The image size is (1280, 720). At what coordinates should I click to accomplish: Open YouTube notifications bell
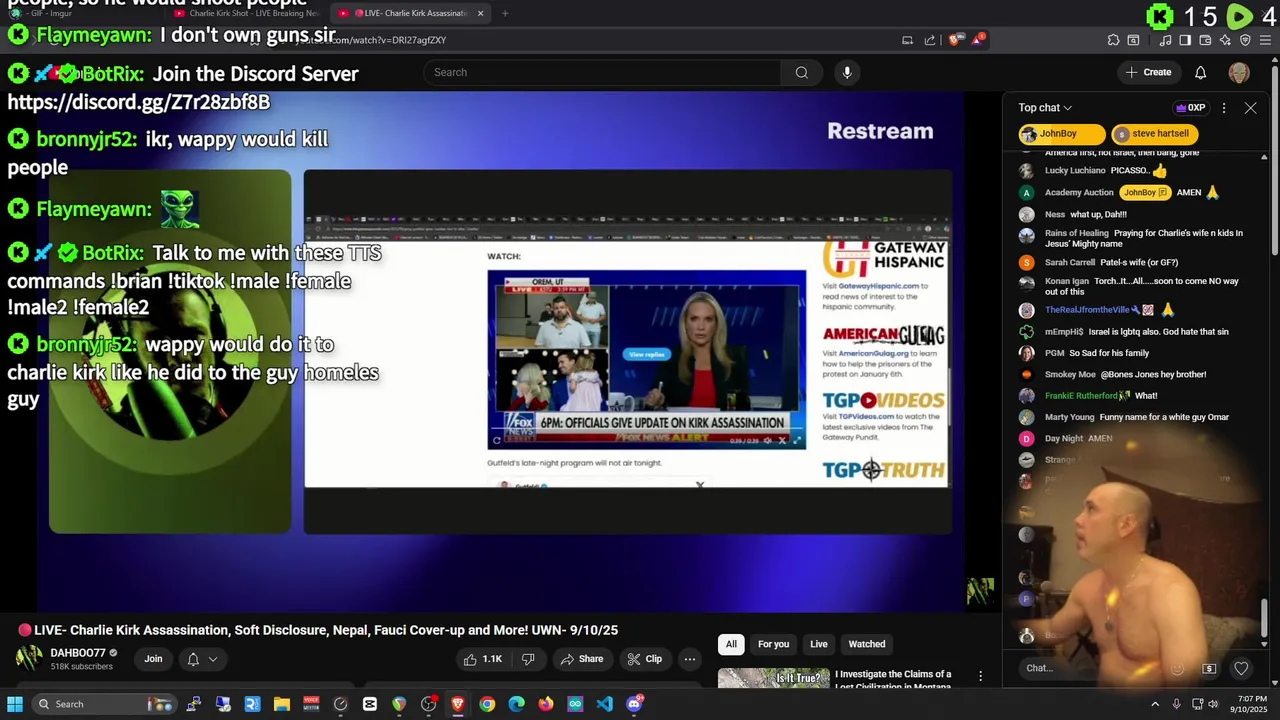(x=1201, y=72)
